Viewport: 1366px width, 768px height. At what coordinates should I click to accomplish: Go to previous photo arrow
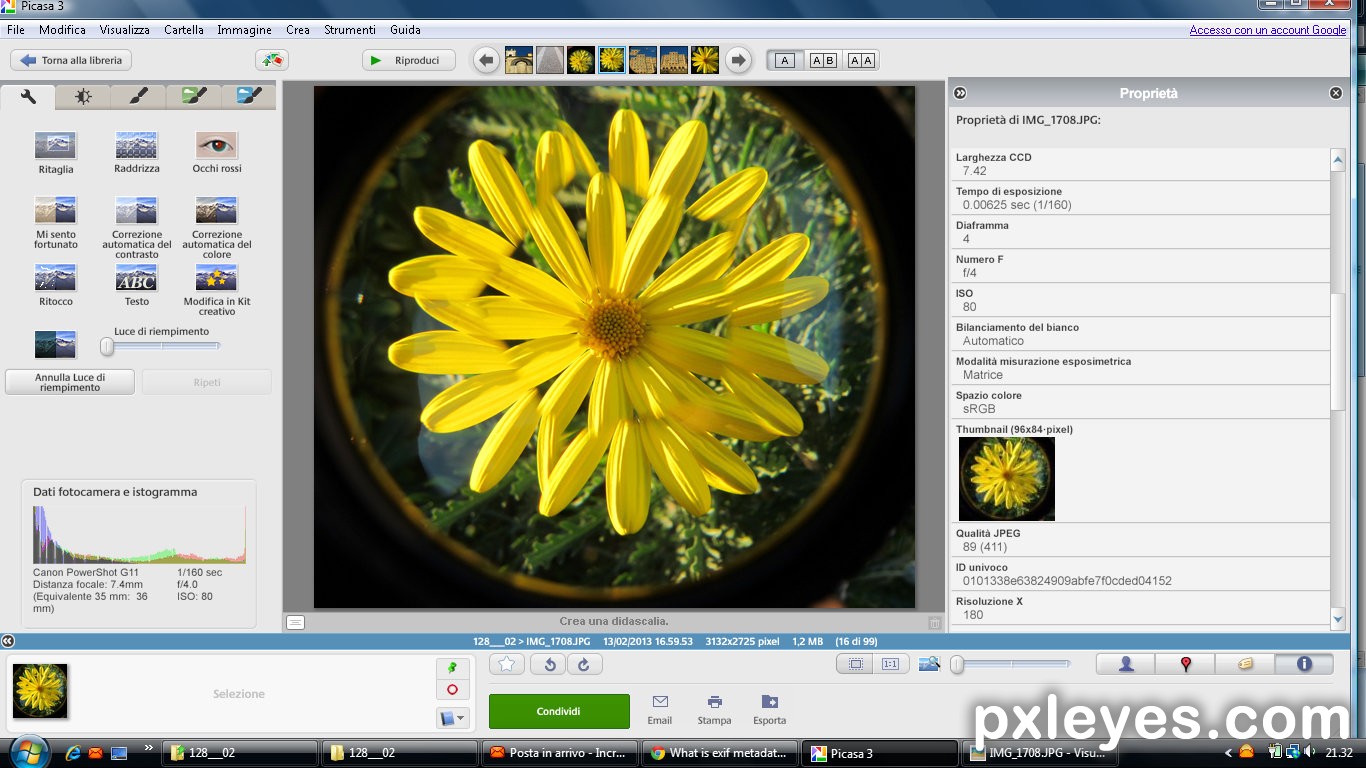click(x=487, y=60)
